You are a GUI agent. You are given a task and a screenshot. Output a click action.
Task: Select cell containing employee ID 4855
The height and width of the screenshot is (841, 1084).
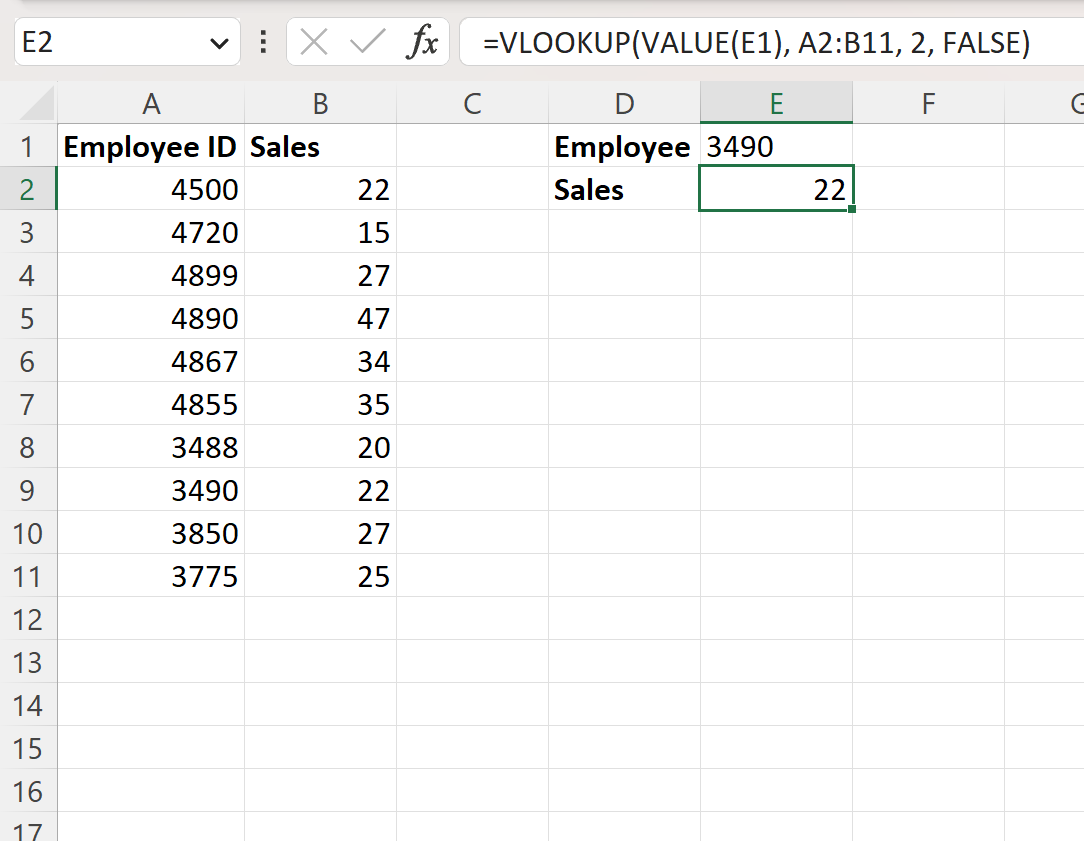151,404
